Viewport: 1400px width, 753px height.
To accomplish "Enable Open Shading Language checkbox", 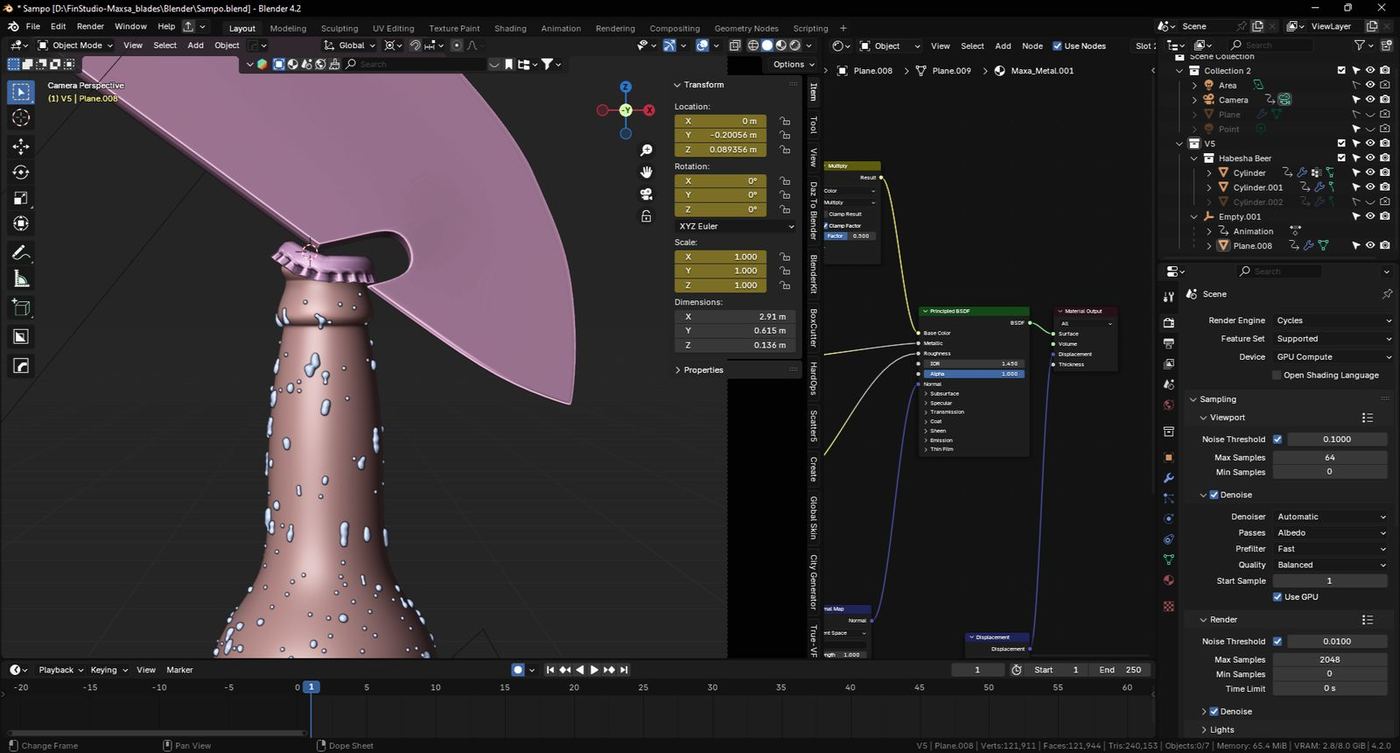I will [1277, 375].
